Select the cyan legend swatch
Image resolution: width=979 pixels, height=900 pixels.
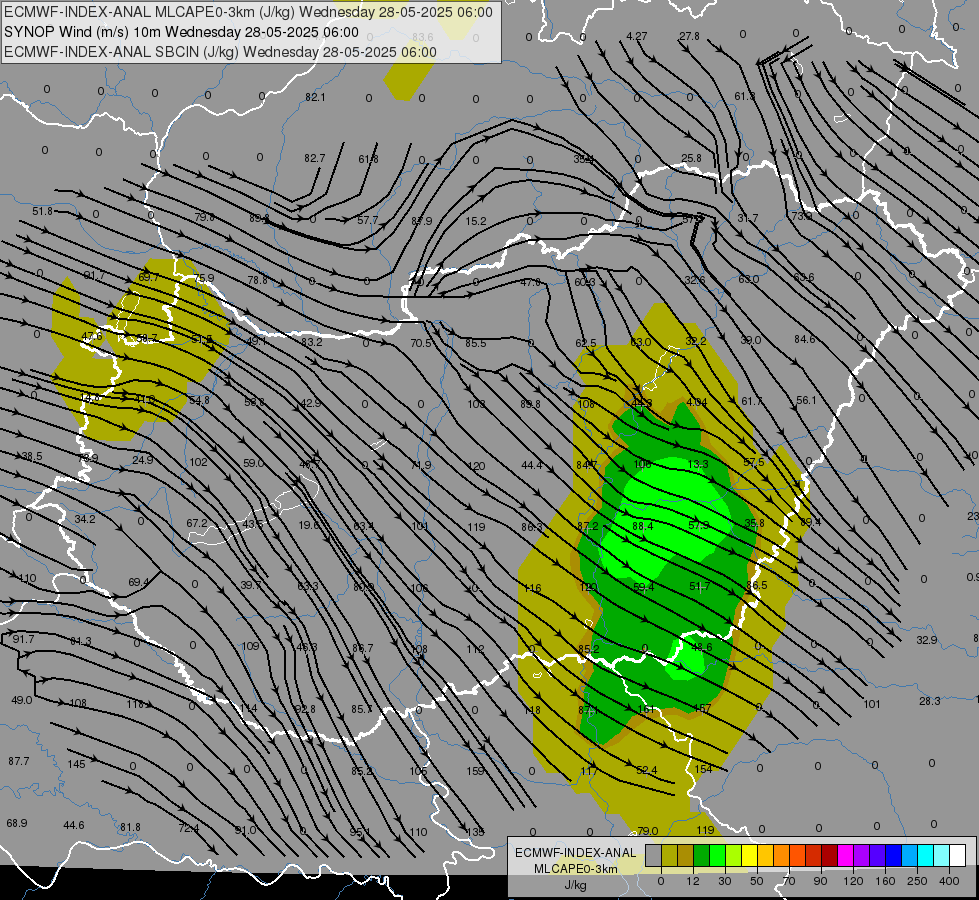click(x=925, y=855)
